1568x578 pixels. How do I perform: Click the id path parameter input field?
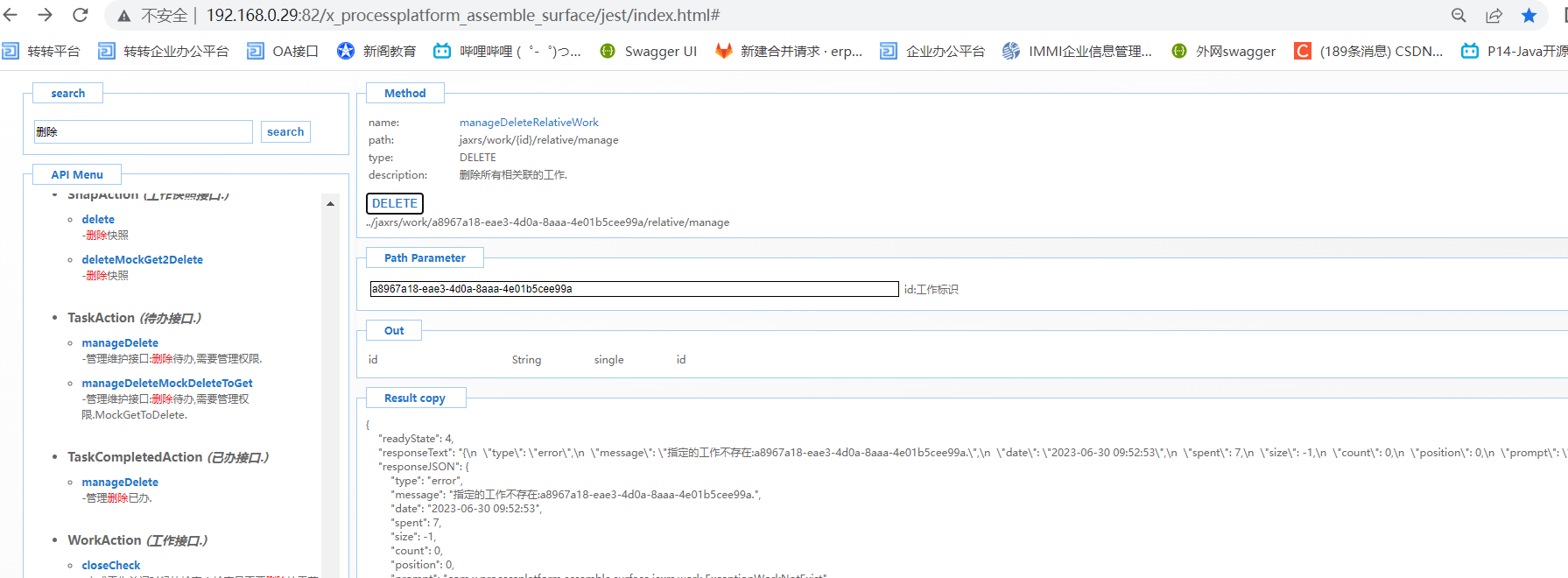634,289
